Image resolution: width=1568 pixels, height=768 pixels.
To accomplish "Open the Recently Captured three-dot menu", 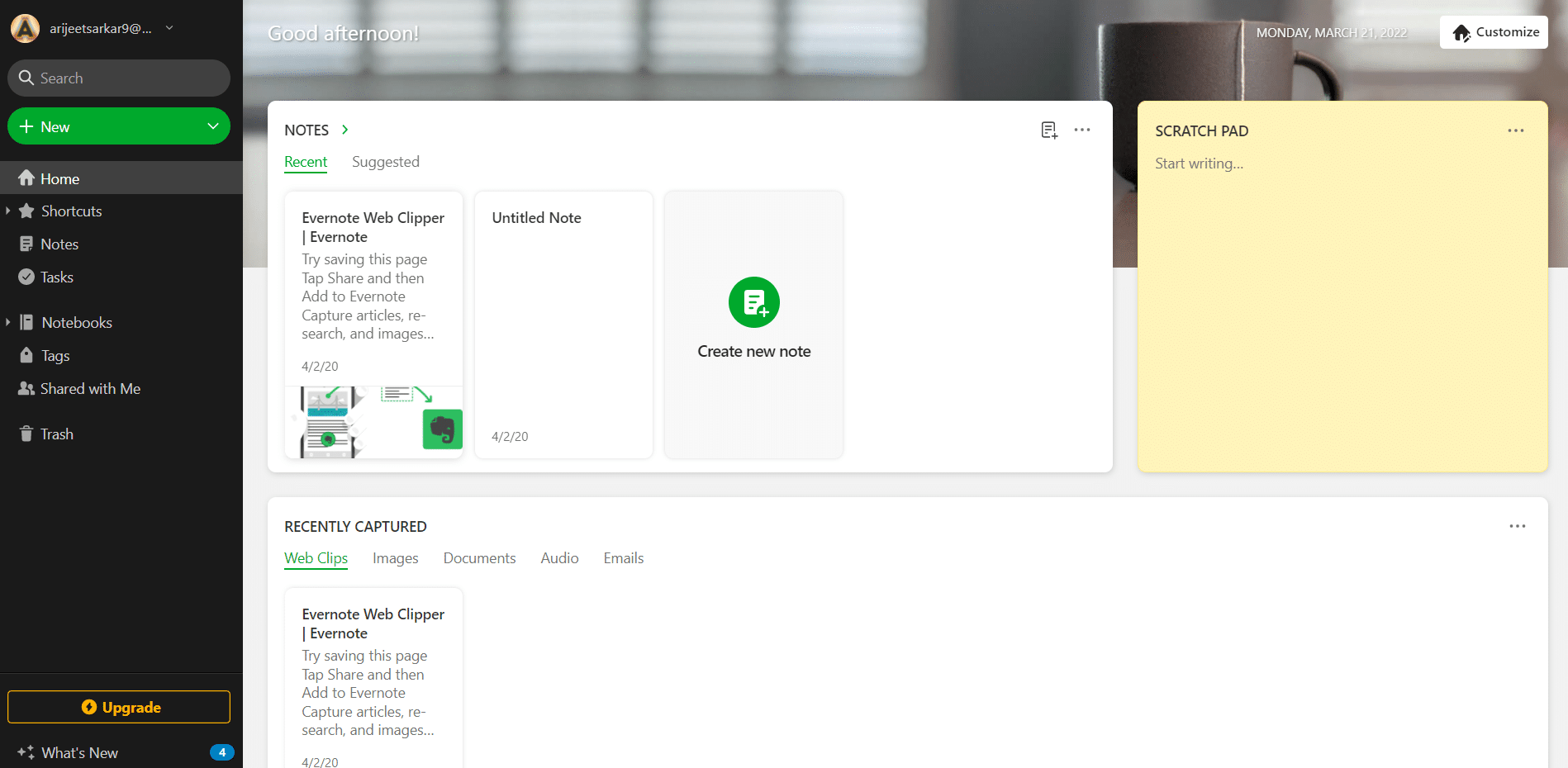I will click(1518, 526).
